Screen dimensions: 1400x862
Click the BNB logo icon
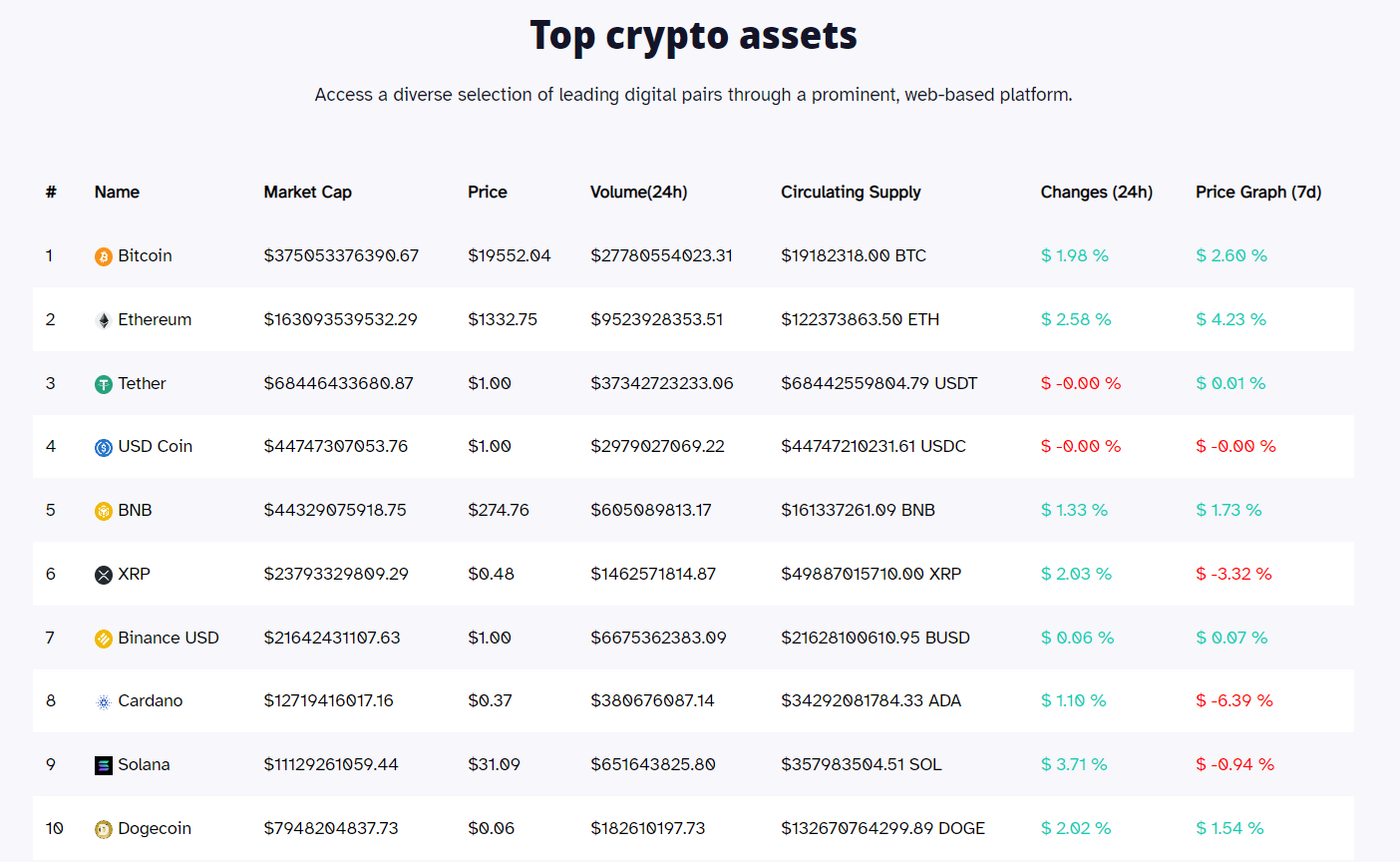[104, 511]
